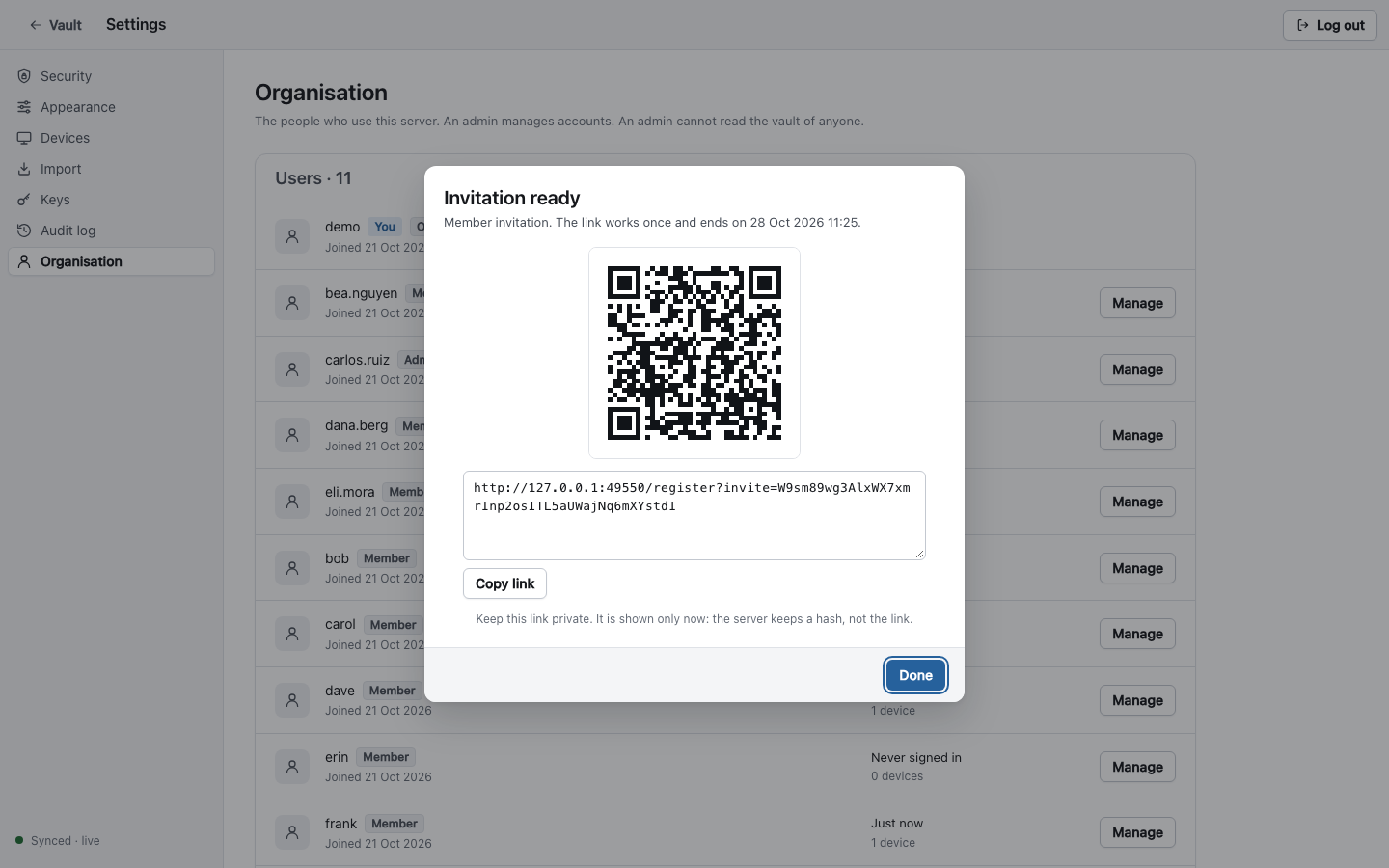This screenshot has width=1389, height=868.
Task: Return to Vault via back link
Action: (x=55, y=25)
